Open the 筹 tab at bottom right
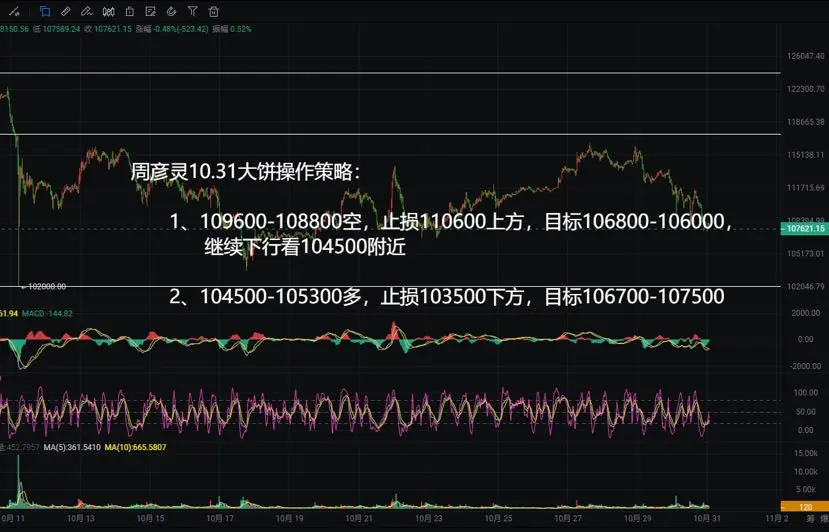Screen dimensions: 829x532 point(810,519)
